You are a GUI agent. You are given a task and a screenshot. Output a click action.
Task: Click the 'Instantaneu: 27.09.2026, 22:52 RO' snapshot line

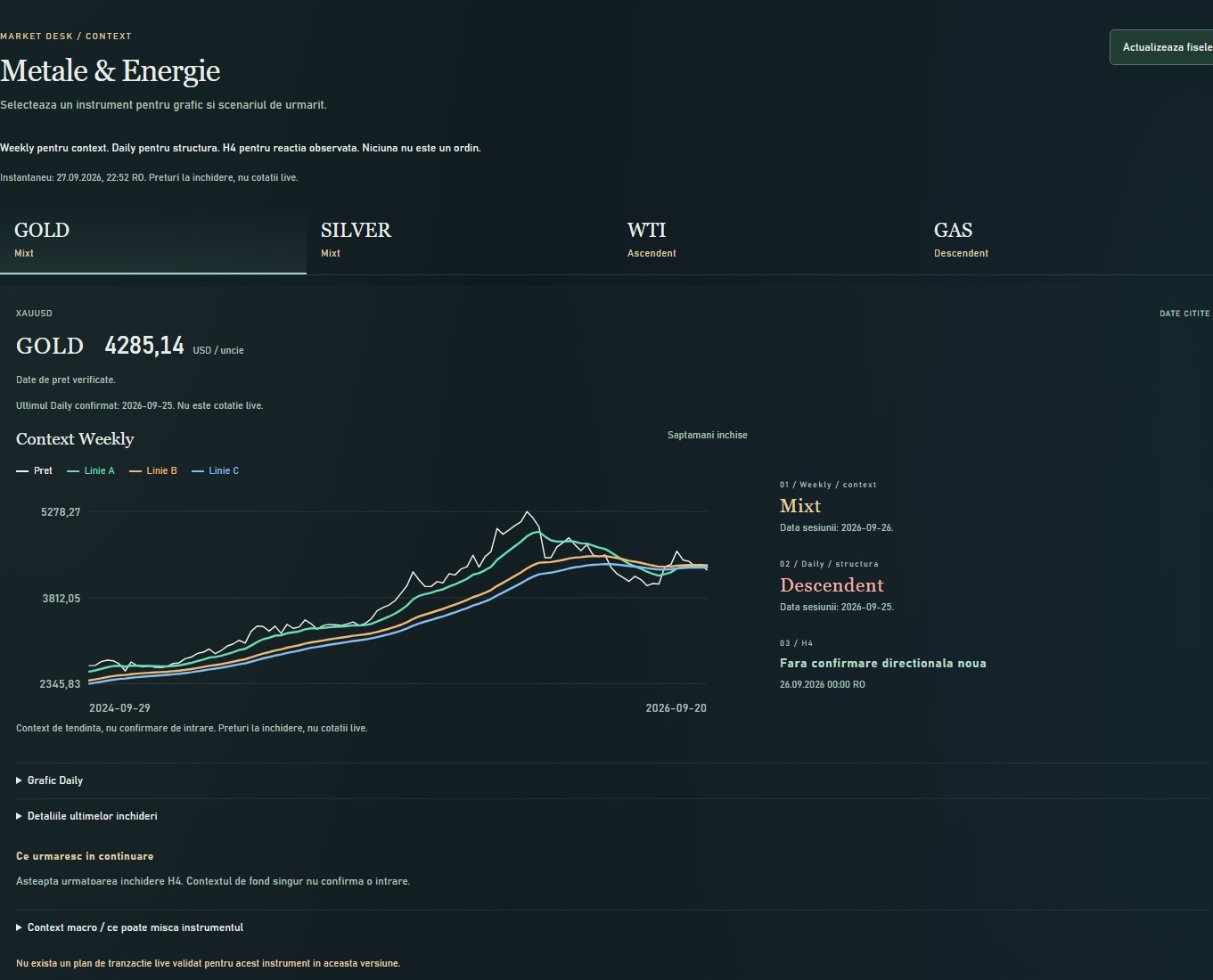click(149, 178)
